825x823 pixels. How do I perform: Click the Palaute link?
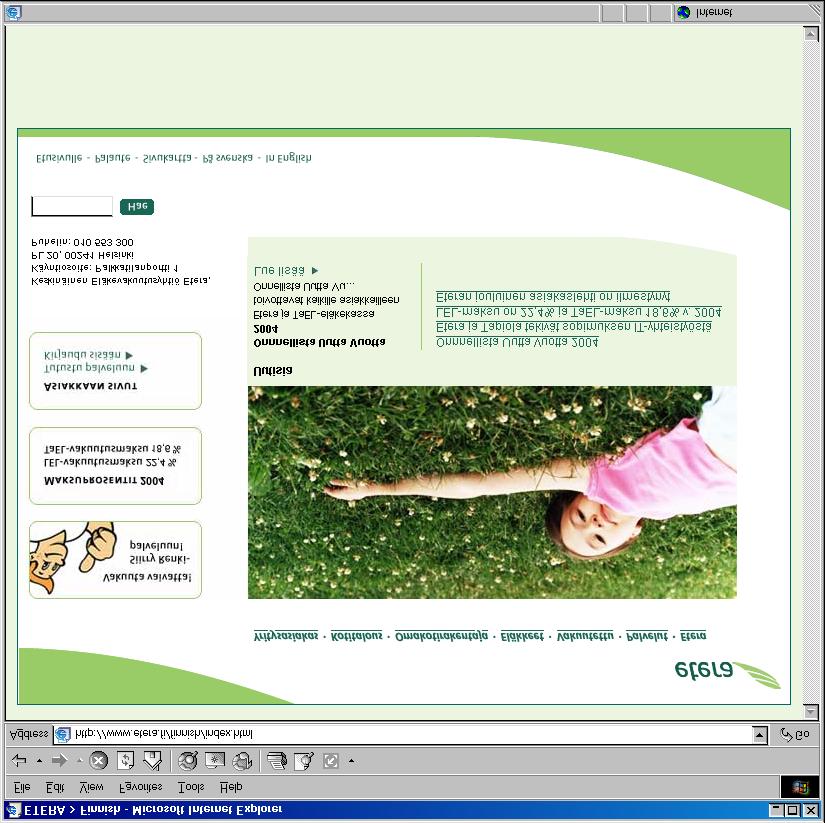pyautogui.click(x=112, y=158)
